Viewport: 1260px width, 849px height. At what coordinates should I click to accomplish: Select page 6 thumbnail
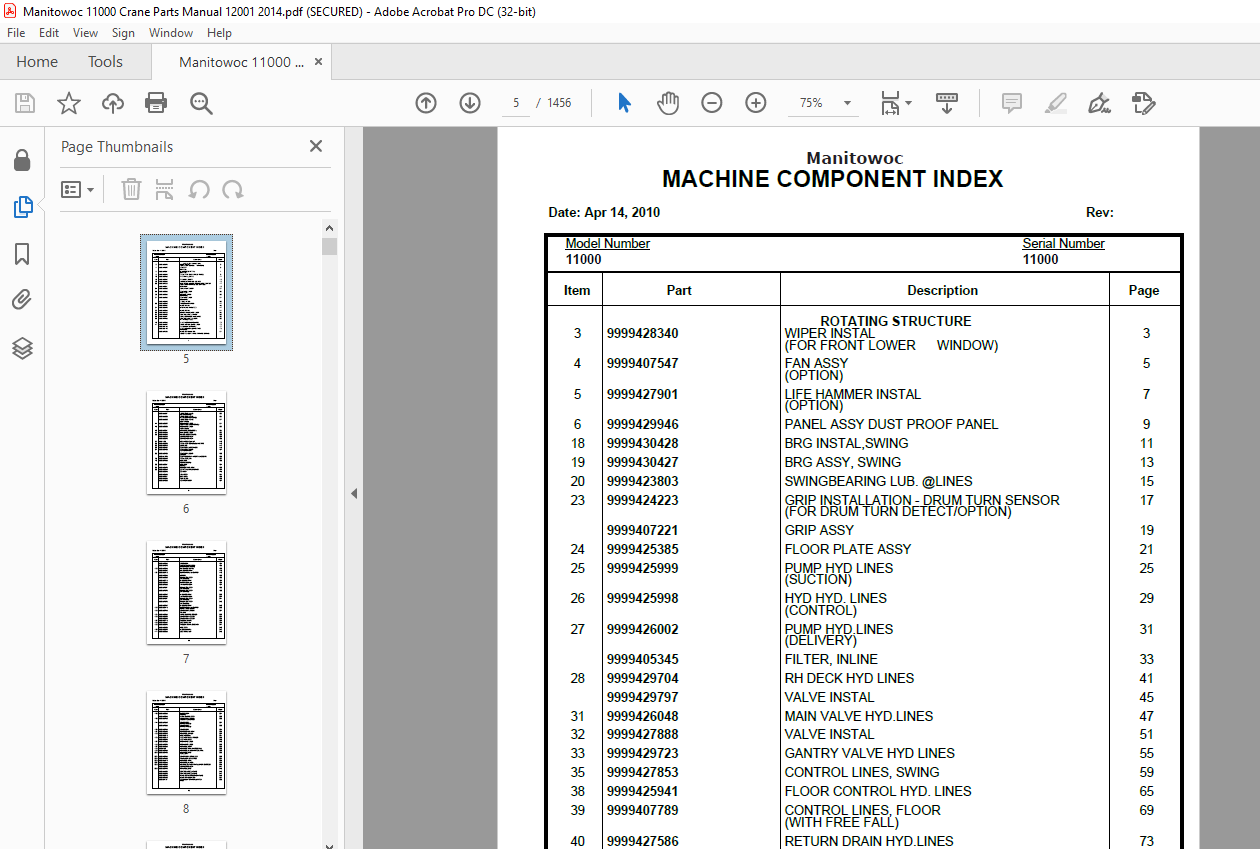(186, 442)
